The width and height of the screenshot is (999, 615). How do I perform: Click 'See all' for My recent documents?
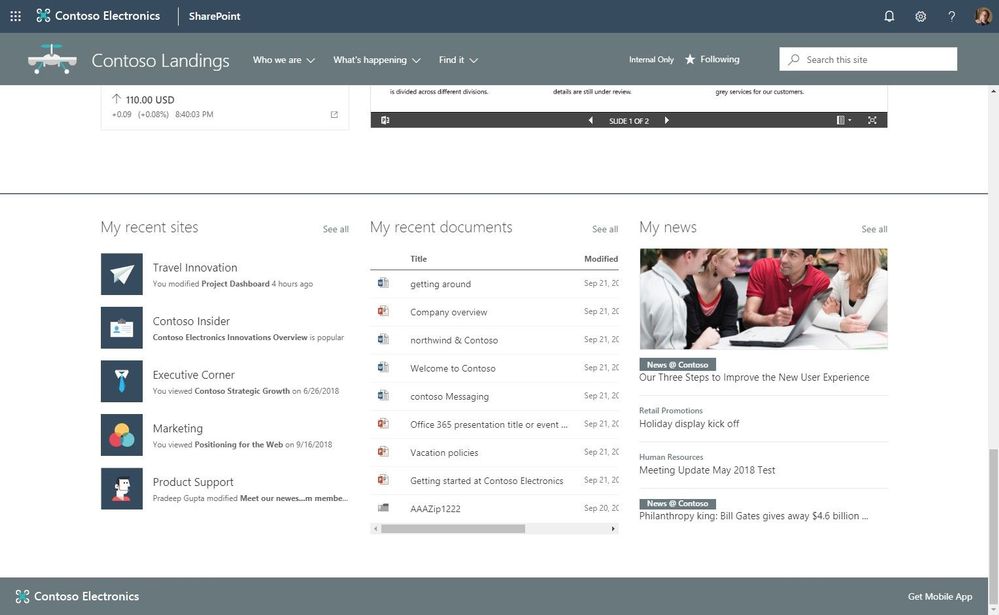pos(605,229)
